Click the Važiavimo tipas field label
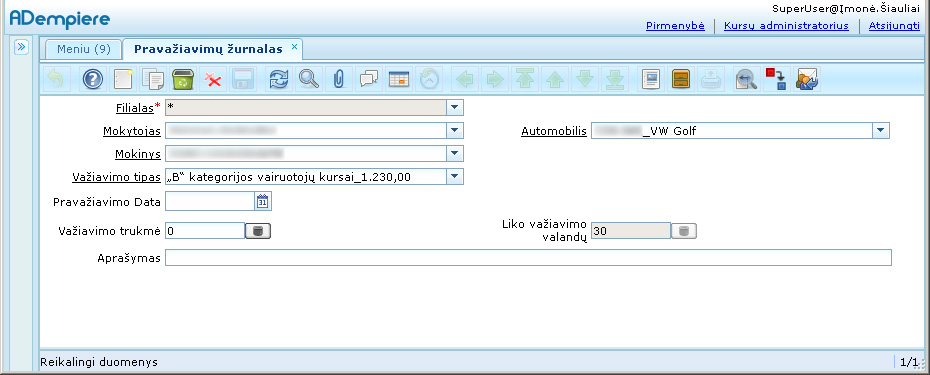The height and width of the screenshot is (375, 930). click(116, 177)
